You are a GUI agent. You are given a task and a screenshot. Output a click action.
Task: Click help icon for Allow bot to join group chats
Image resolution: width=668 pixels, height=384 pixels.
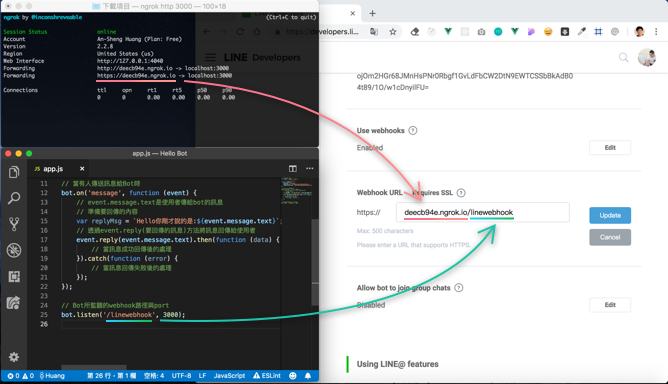point(458,288)
